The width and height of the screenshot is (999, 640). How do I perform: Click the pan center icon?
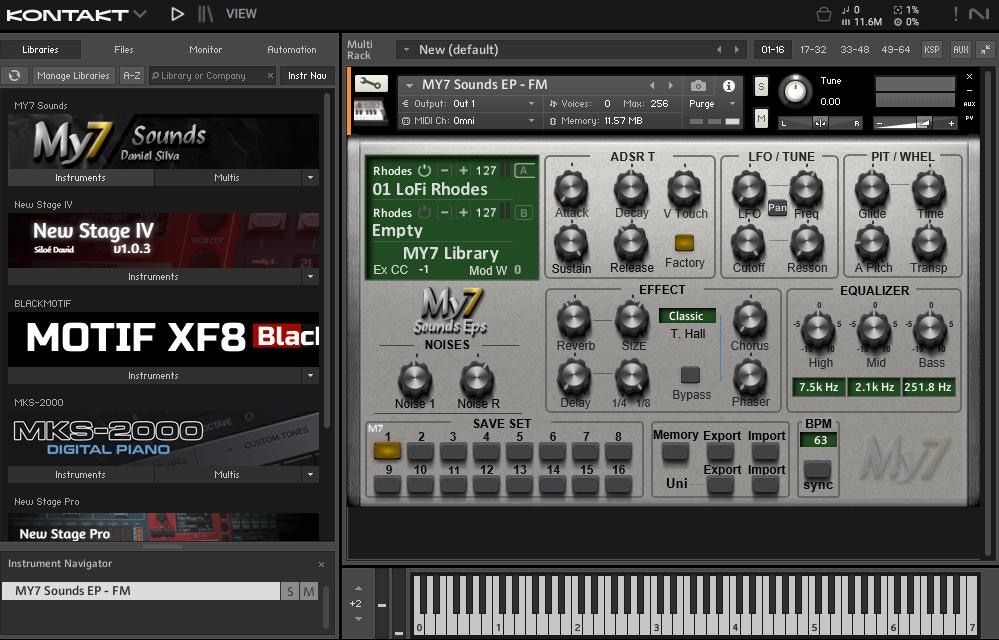(820, 124)
